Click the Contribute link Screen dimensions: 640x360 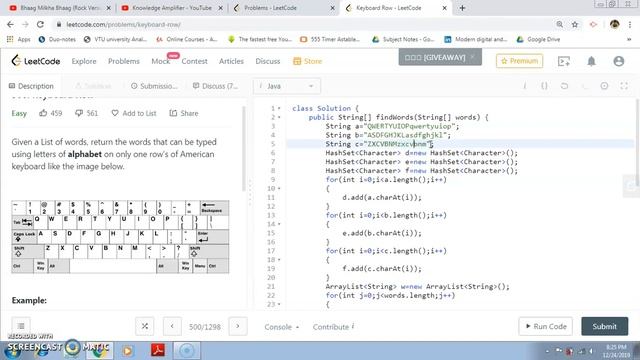[333, 327]
